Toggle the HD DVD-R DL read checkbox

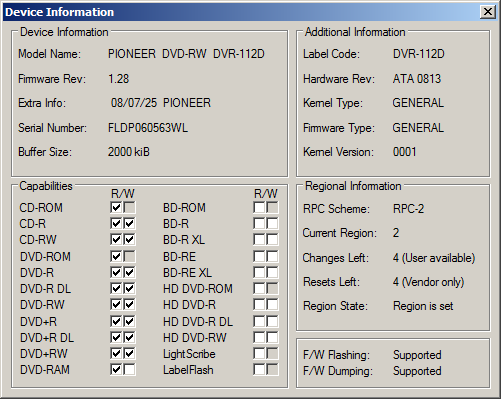pyautogui.click(x=259, y=321)
